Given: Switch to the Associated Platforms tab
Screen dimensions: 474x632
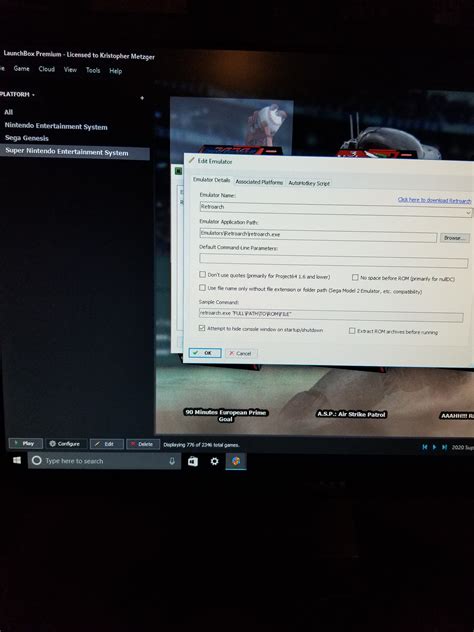Looking at the screenshot, I should click(259, 182).
